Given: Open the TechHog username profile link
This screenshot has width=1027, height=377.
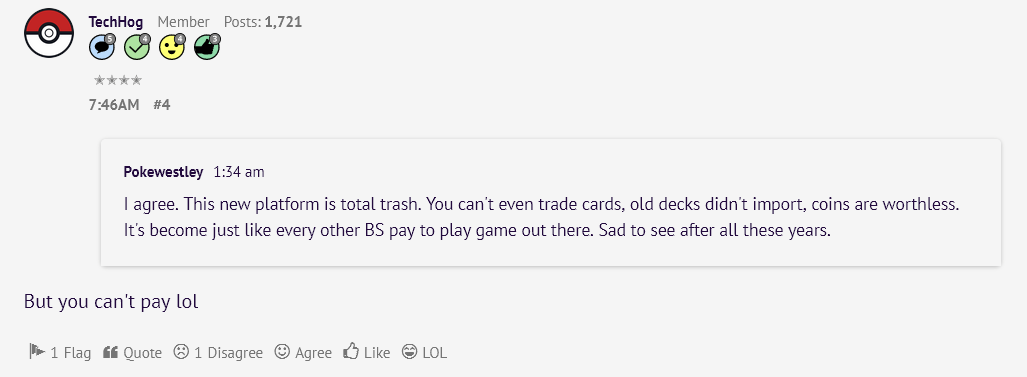Looking at the screenshot, I should point(116,22).
